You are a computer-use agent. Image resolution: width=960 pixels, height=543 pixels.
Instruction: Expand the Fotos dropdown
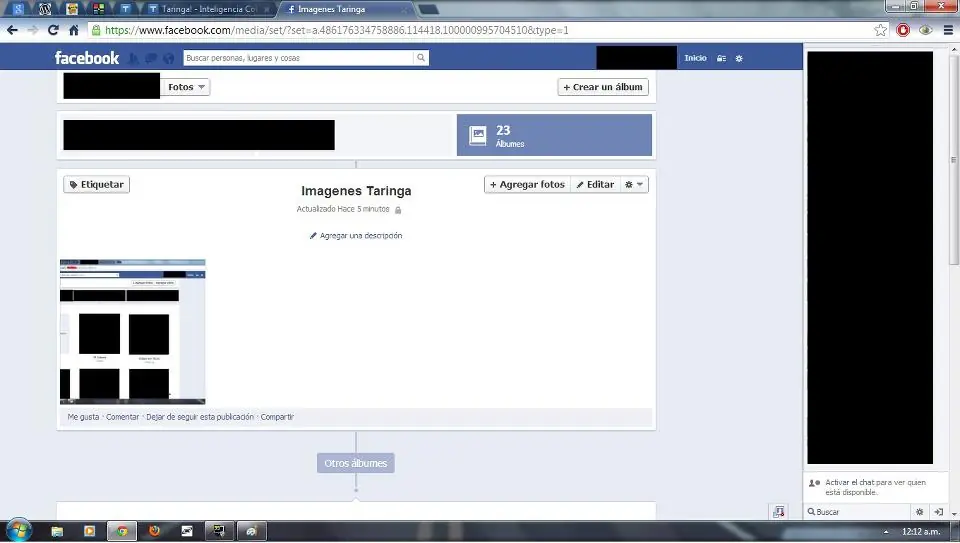pos(186,87)
